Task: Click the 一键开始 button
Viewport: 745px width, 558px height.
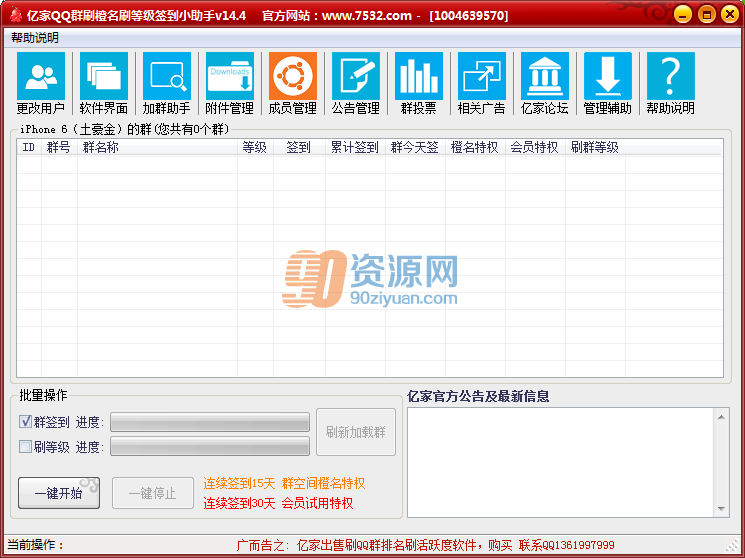Action: (x=59, y=493)
